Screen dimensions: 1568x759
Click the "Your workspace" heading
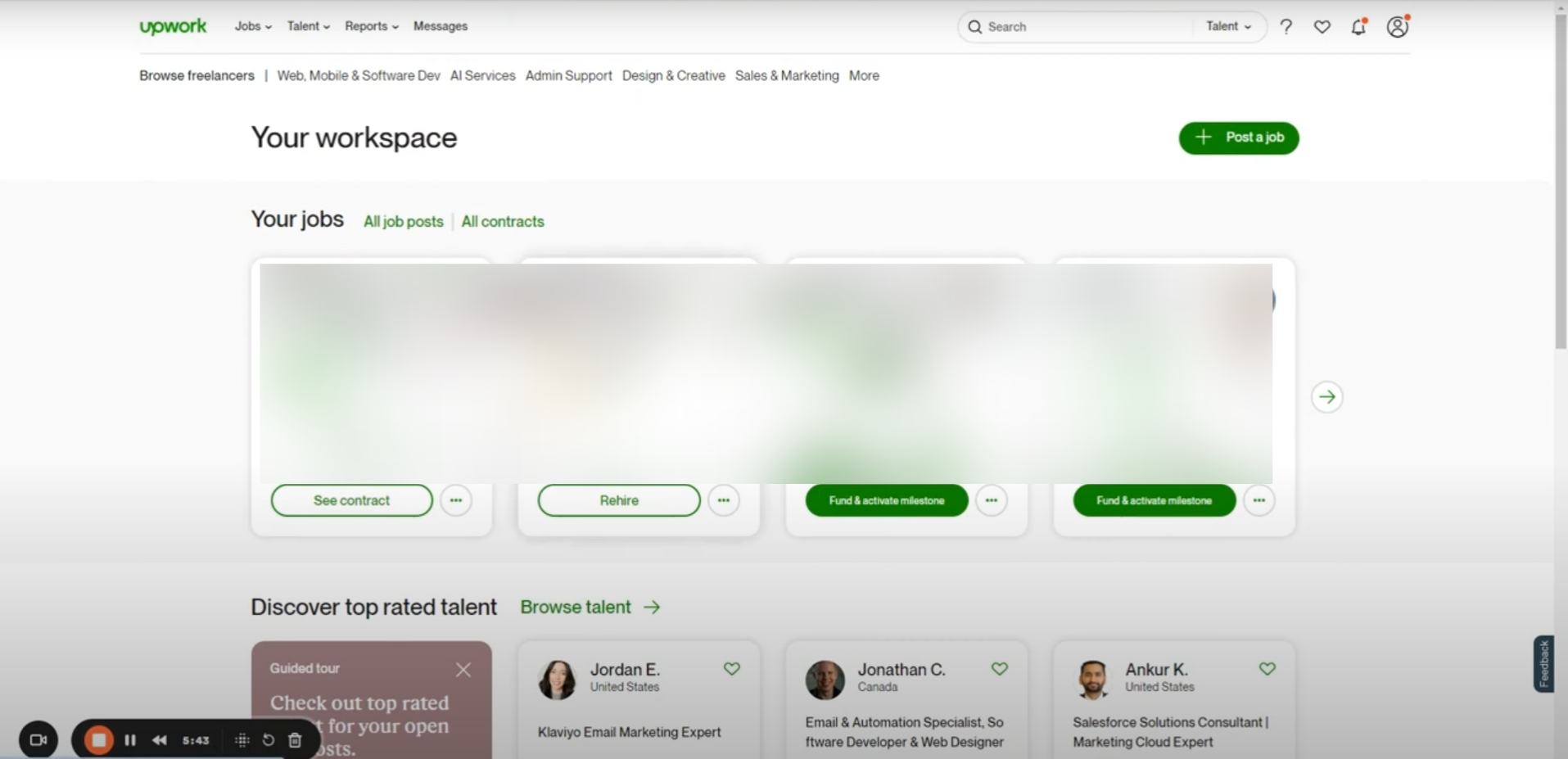[x=354, y=138]
